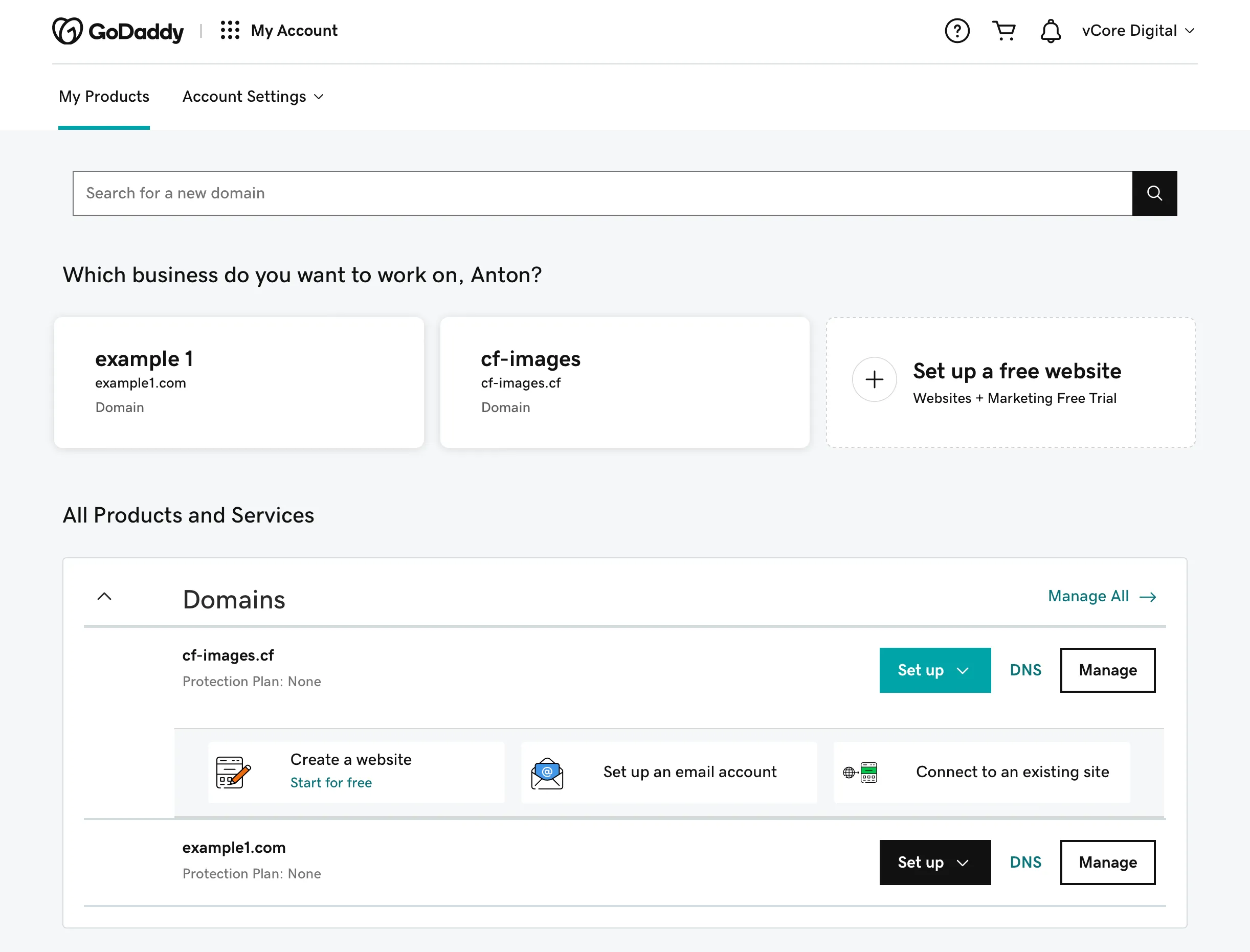Open DNS for example1.com

coord(1025,862)
